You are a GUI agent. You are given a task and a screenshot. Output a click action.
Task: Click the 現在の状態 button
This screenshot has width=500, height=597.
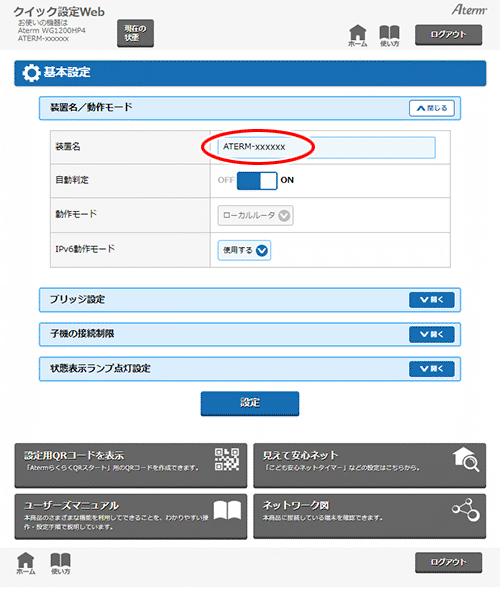(135, 33)
